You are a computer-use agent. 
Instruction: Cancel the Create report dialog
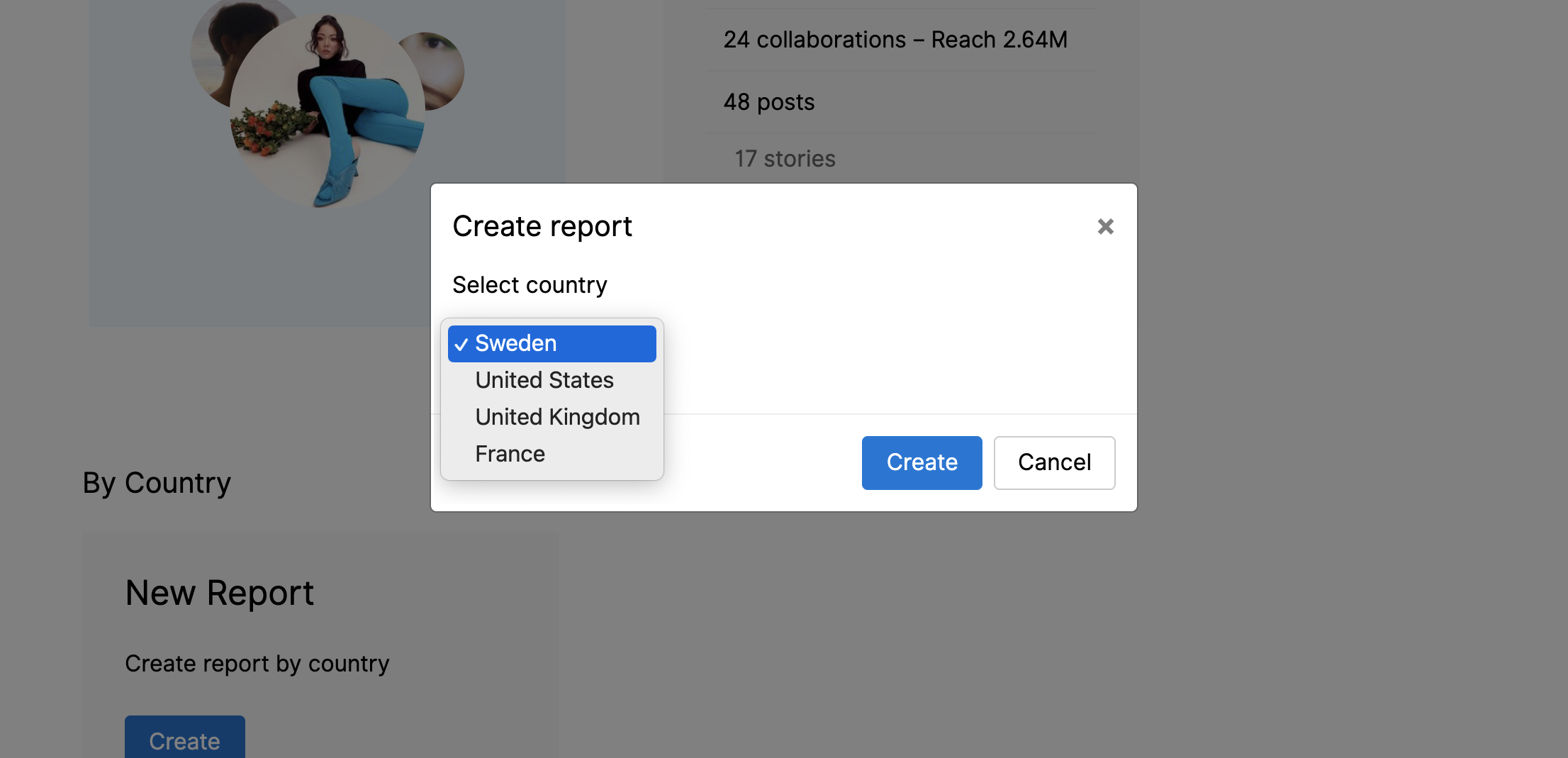point(1054,462)
